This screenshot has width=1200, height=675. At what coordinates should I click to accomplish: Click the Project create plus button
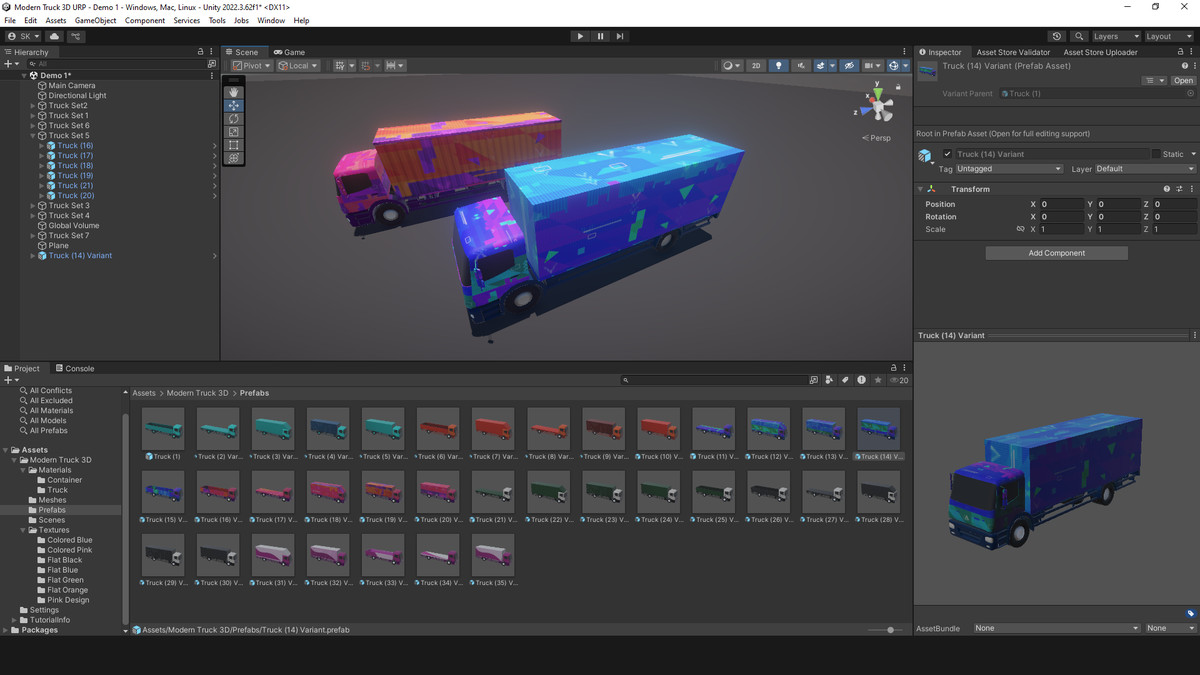(x=10, y=380)
